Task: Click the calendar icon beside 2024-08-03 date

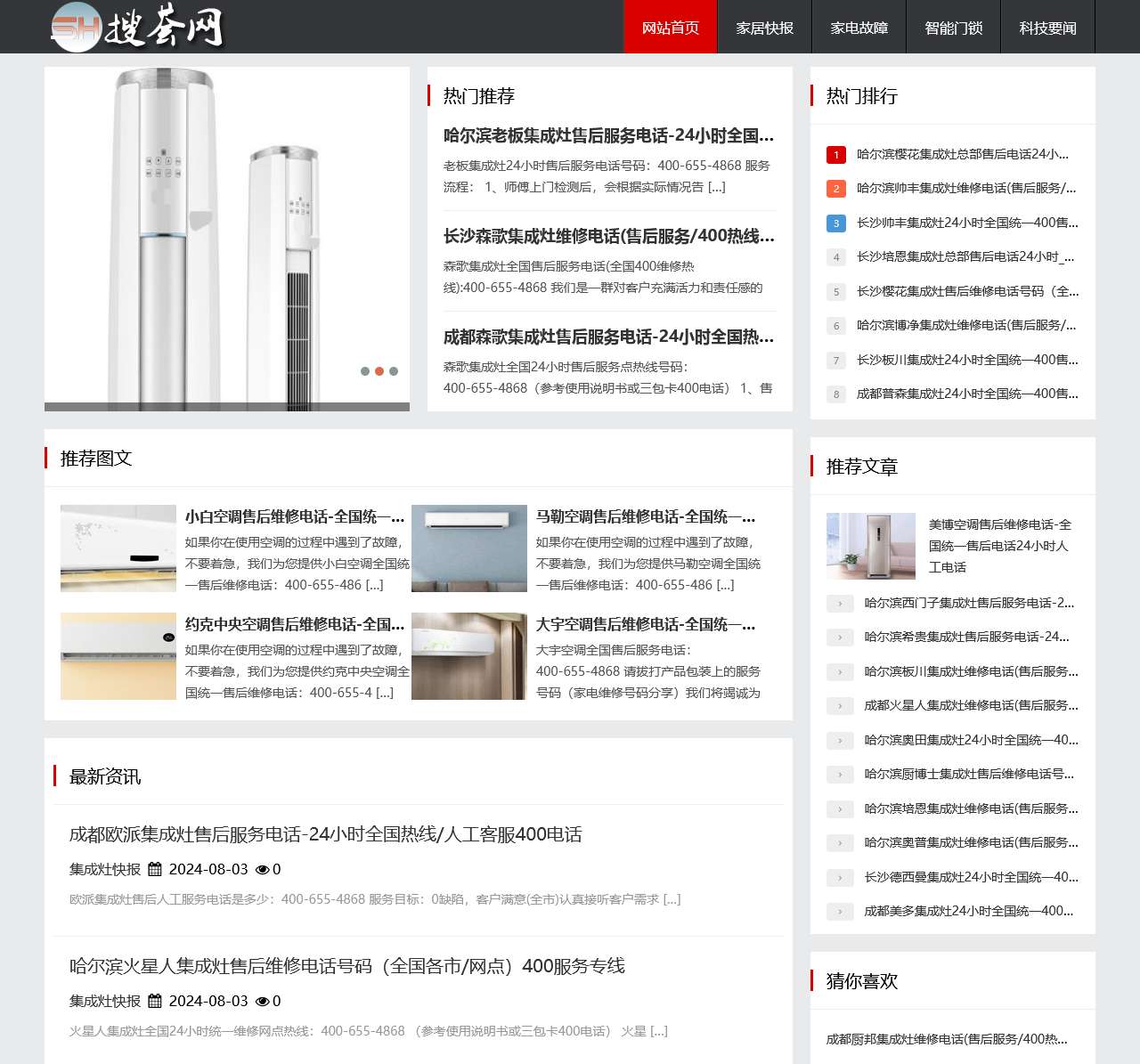Action: [x=157, y=869]
